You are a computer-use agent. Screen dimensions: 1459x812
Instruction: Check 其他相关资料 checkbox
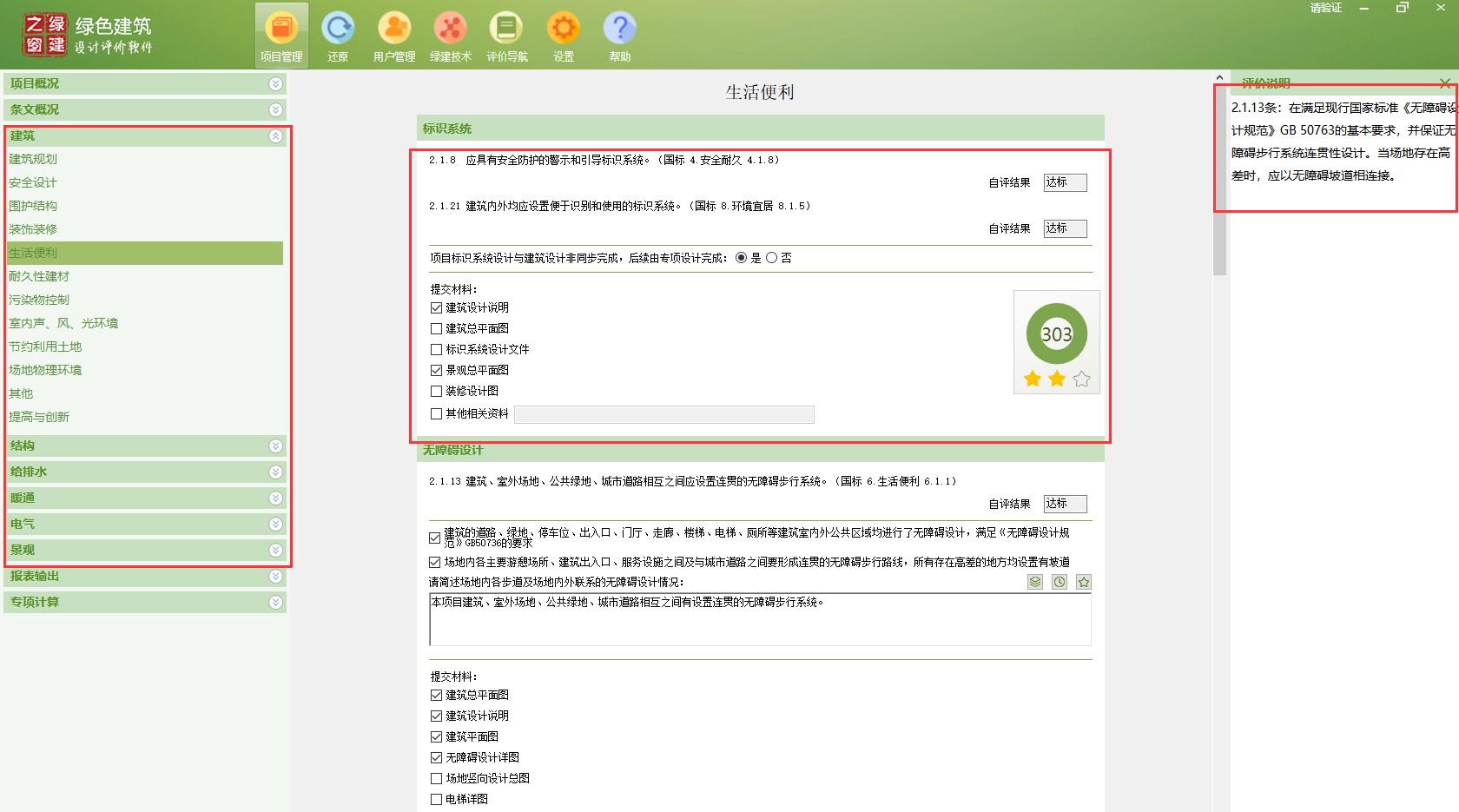click(x=436, y=413)
